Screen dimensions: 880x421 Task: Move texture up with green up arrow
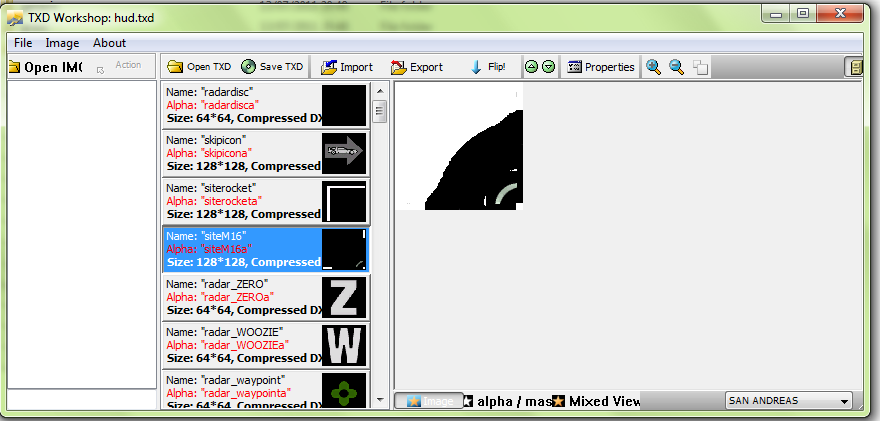click(x=531, y=67)
